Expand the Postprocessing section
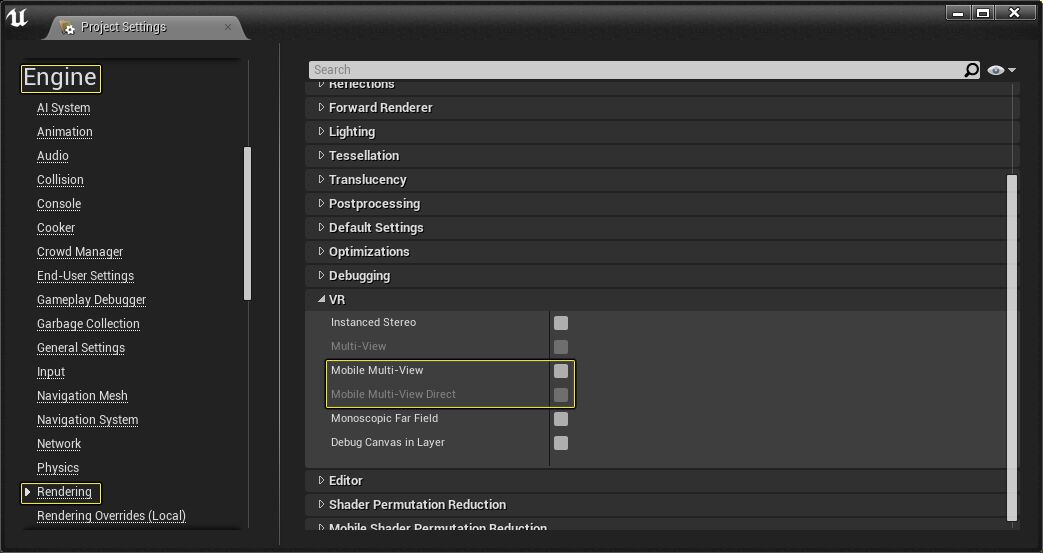1043x553 pixels. click(321, 203)
